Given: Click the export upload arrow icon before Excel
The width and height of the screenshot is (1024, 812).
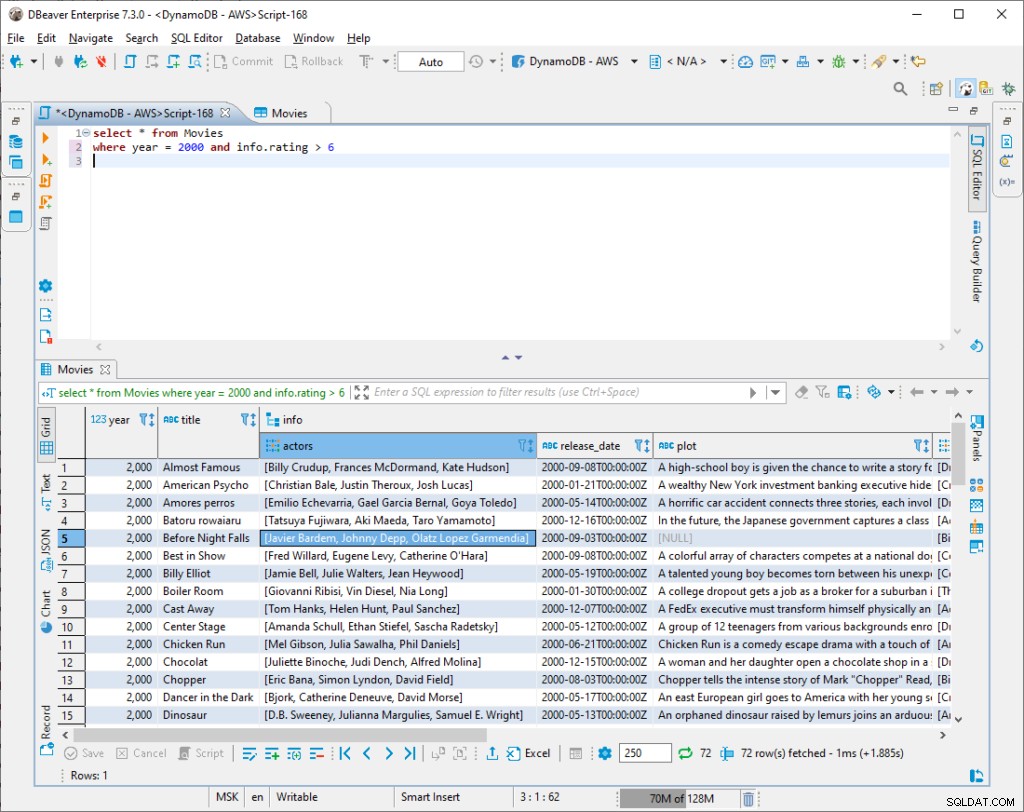Looking at the screenshot, I should pos(492,753).
